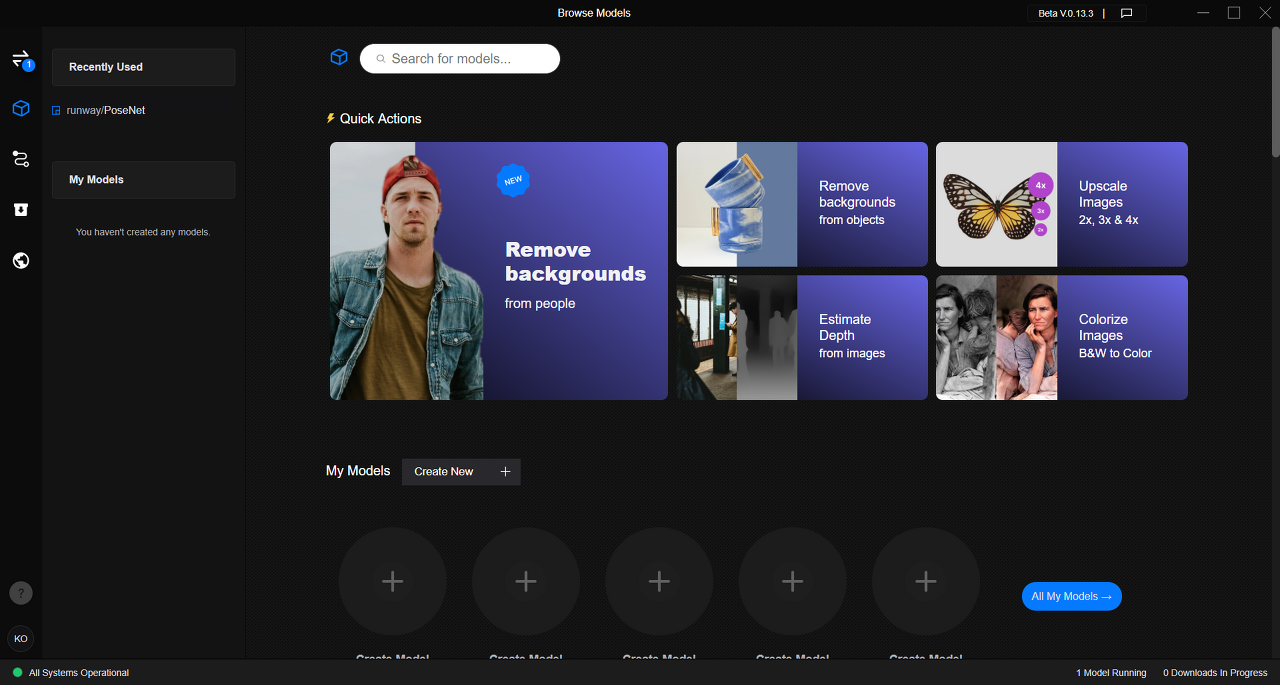Click the Quick Actions heading
The height and width of the screenshot is (685, 1280).
coord(381,118)
